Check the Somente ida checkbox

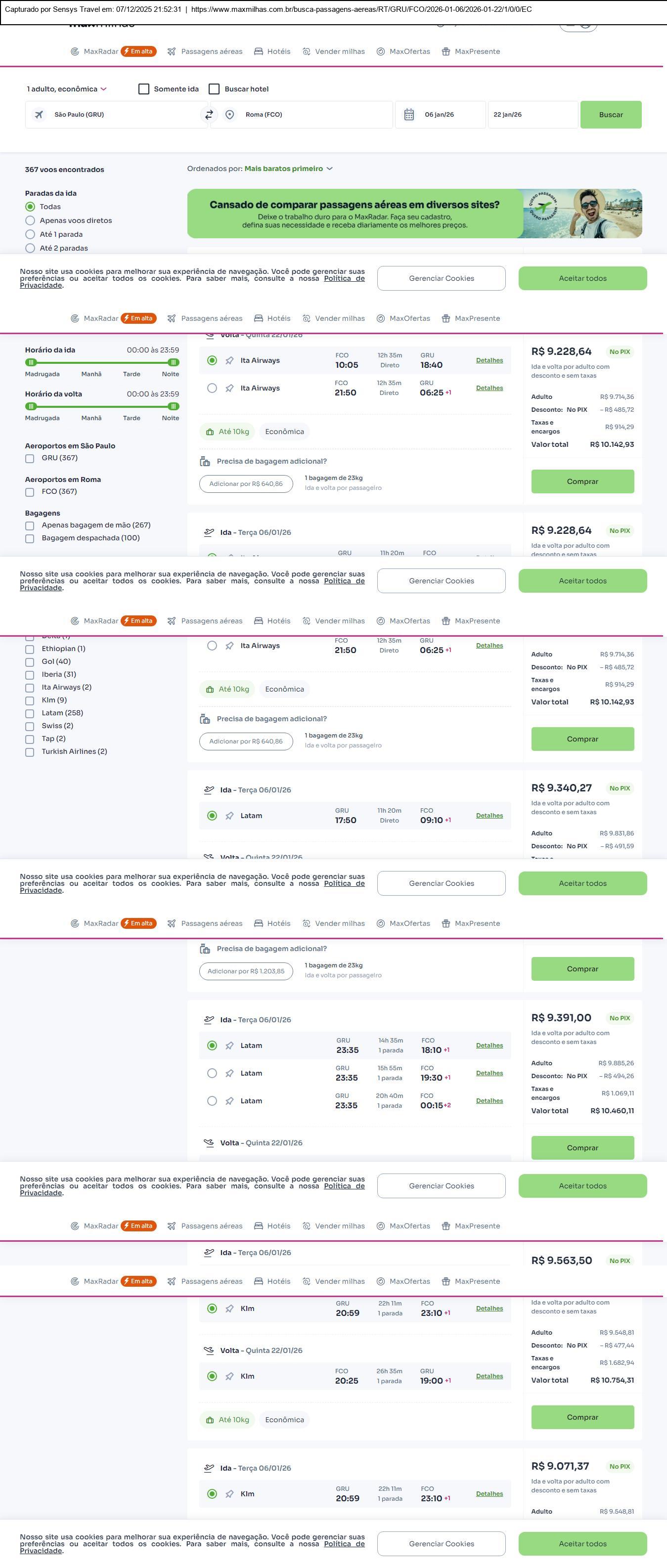click(144, 89)
